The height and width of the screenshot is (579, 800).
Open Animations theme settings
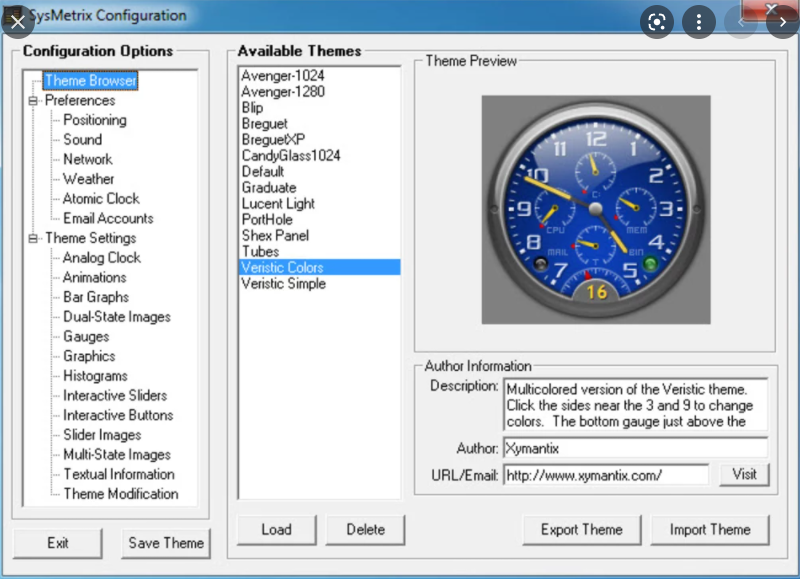[95, 278]
